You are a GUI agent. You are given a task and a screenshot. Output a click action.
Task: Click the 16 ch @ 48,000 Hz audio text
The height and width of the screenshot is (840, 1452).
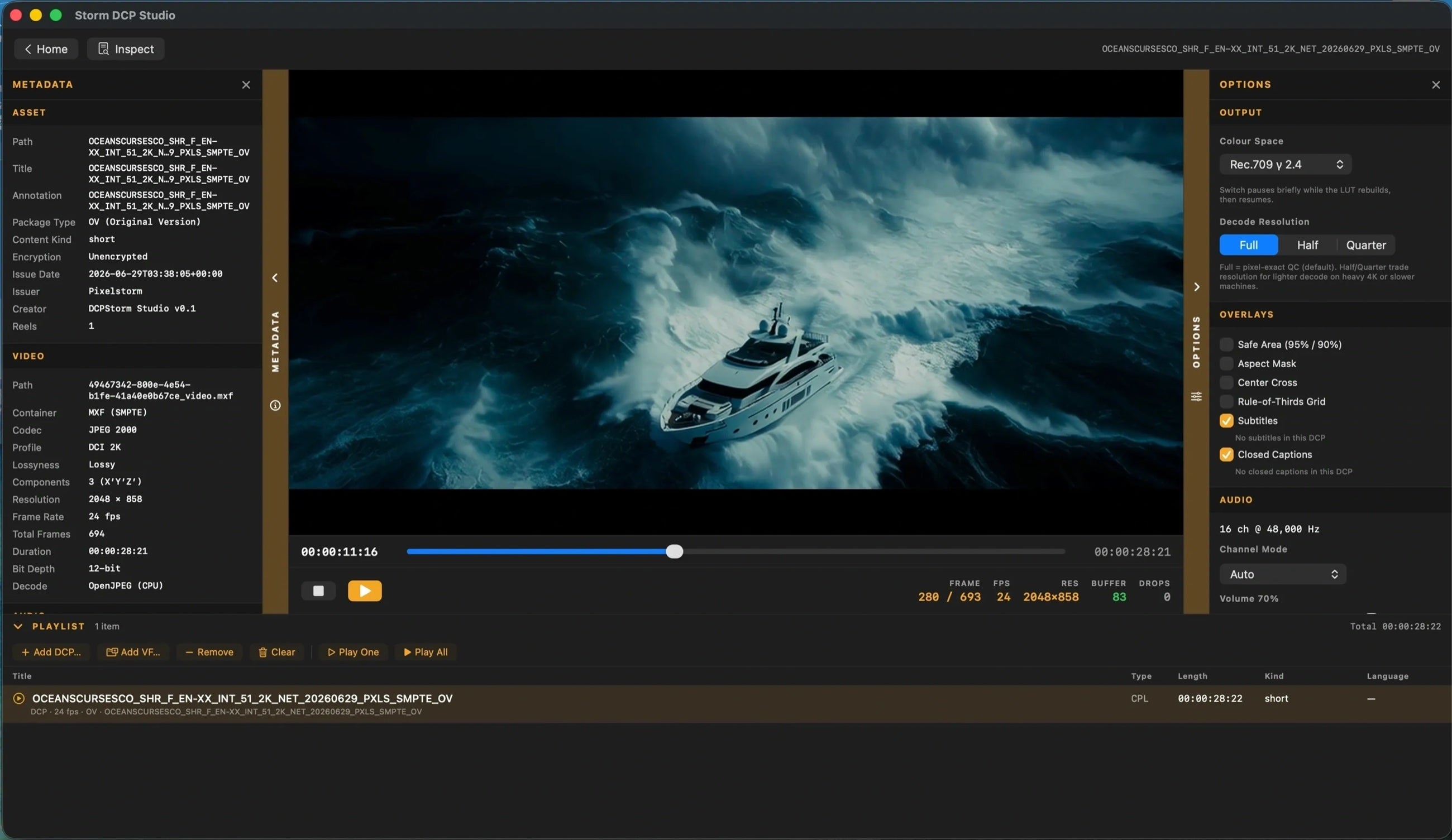click(x=1269, y=529)
